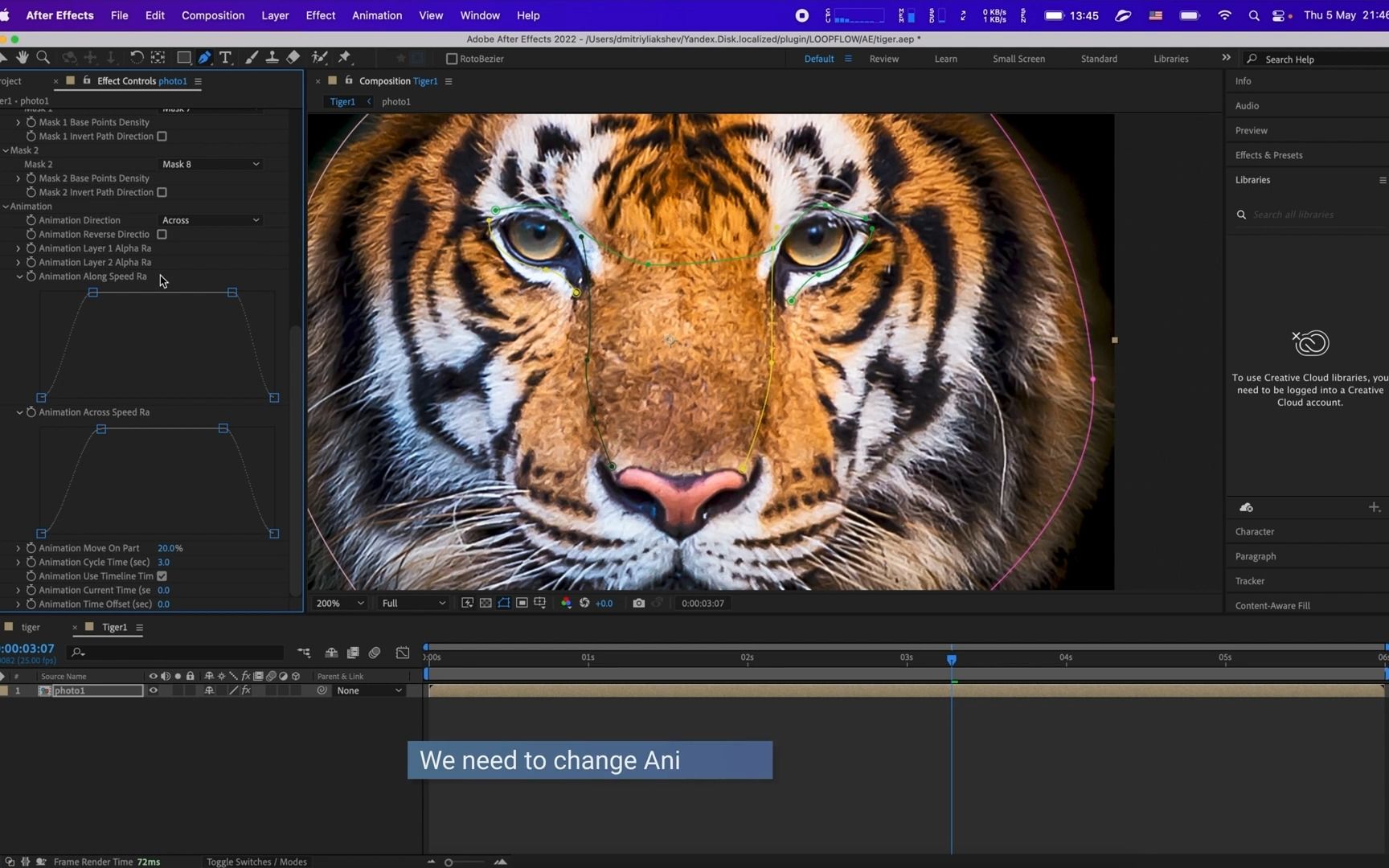Screen dimensions: 1389x868
Task: Uncheck Animation Use Timeline Time
Action: pyautogui.click(x=162, y=576)
